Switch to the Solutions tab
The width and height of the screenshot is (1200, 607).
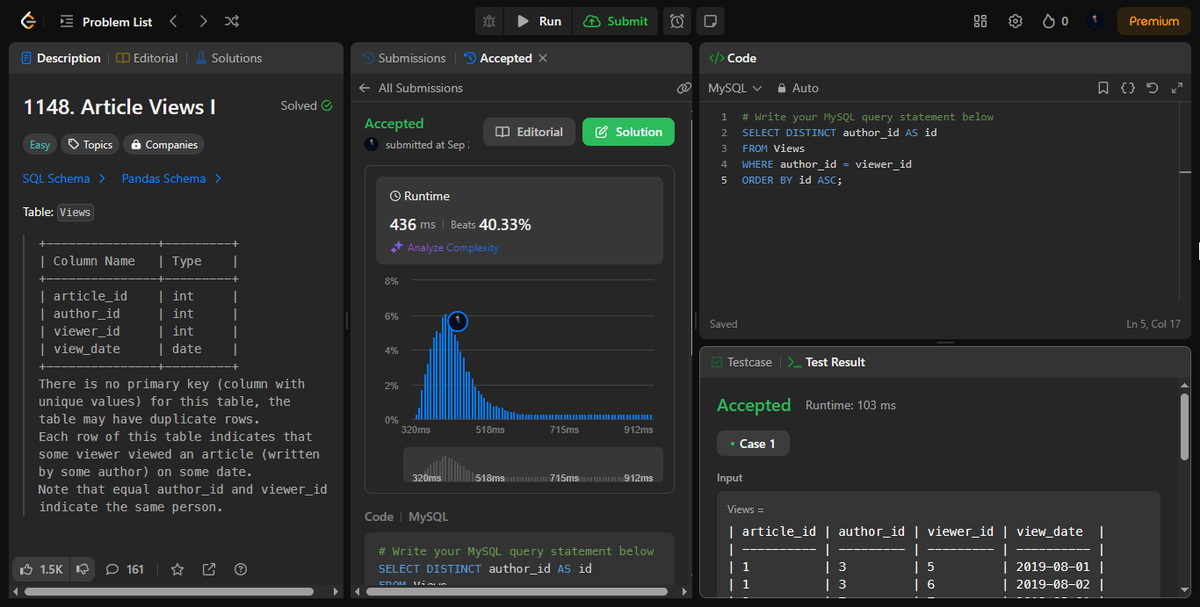tap(229, 58)
